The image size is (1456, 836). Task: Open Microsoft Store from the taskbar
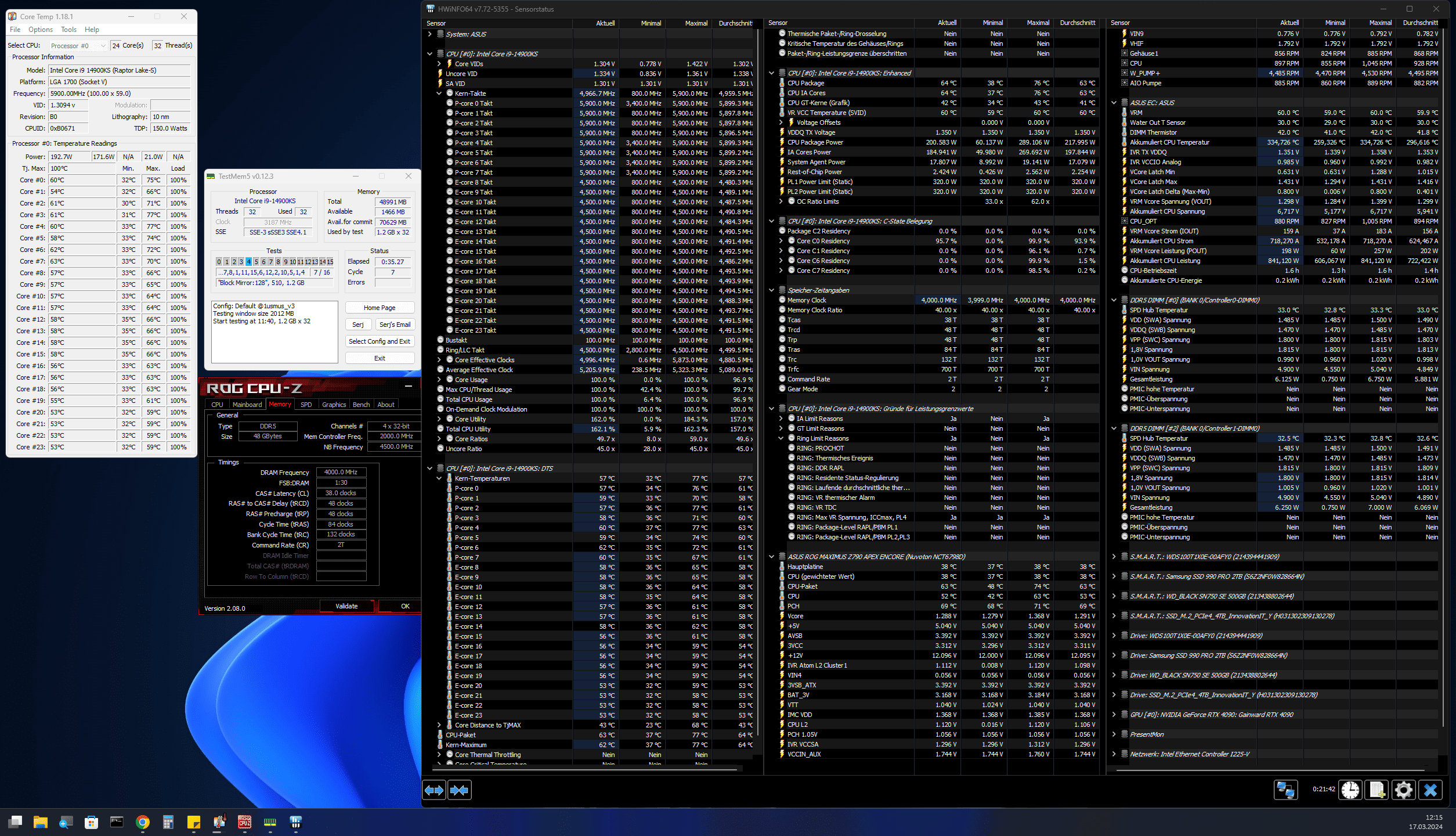pyautogui.click(x=91, y=822)
